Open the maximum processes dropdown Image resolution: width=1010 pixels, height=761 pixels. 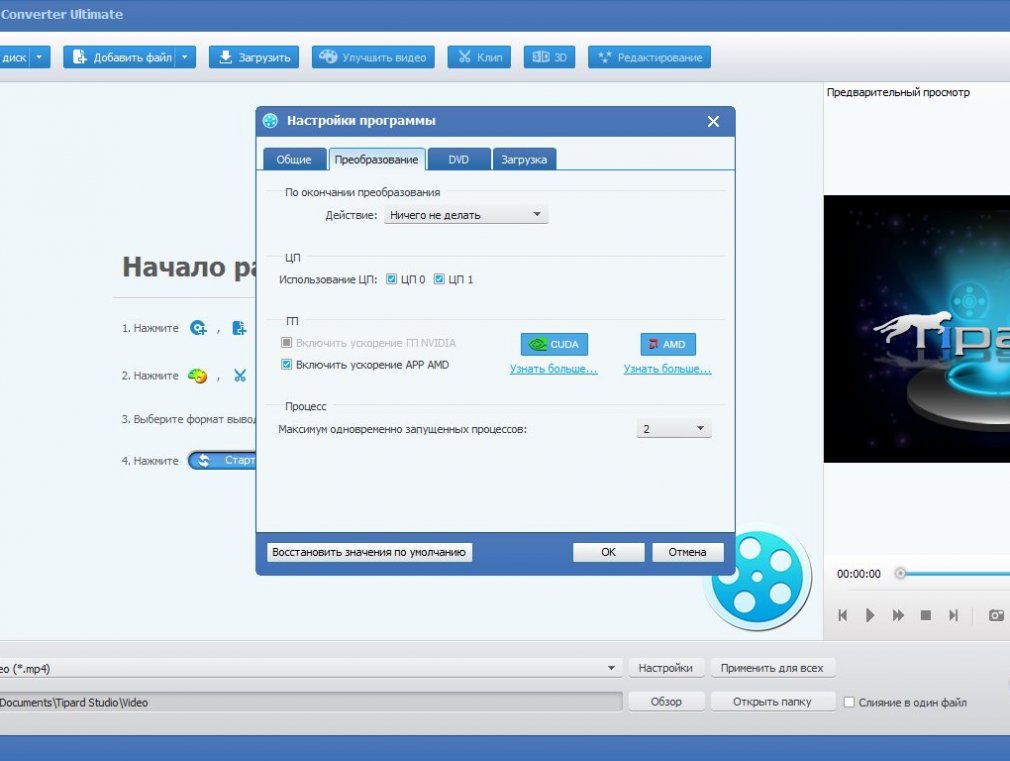tap(674, 429)
